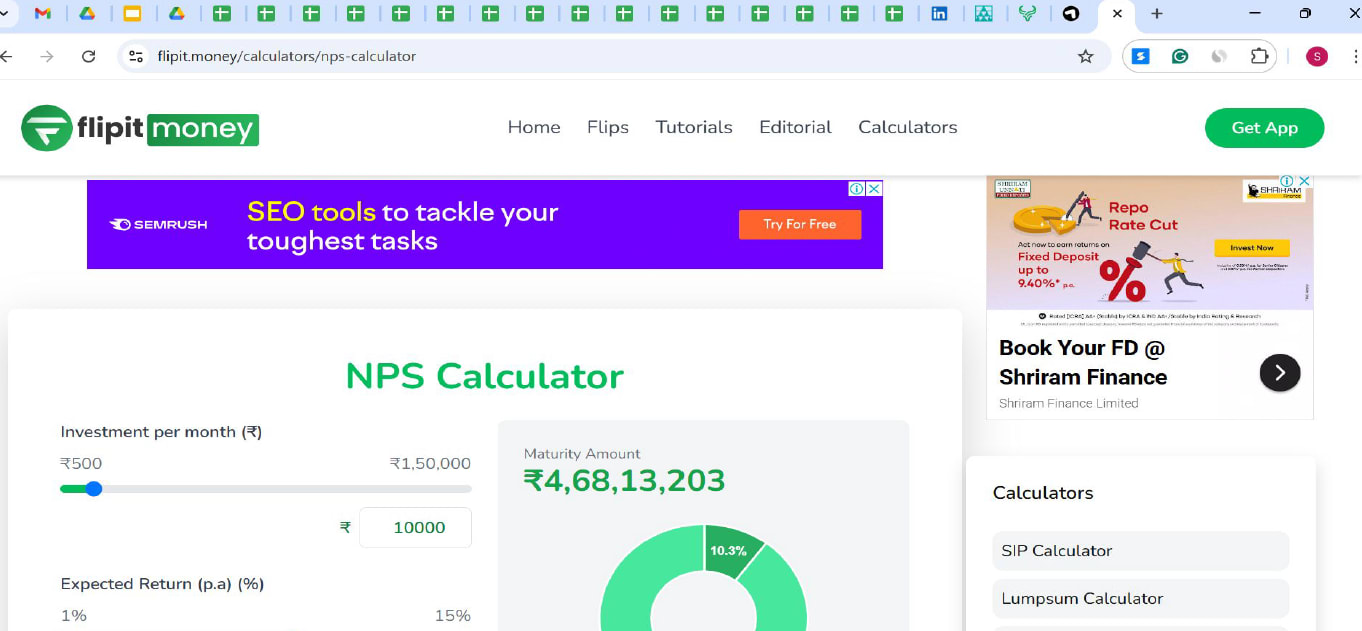The height and width of the screenshot is (631, 1362).
Task: Click the flipit money logo
Action: [x=140, y=128]
